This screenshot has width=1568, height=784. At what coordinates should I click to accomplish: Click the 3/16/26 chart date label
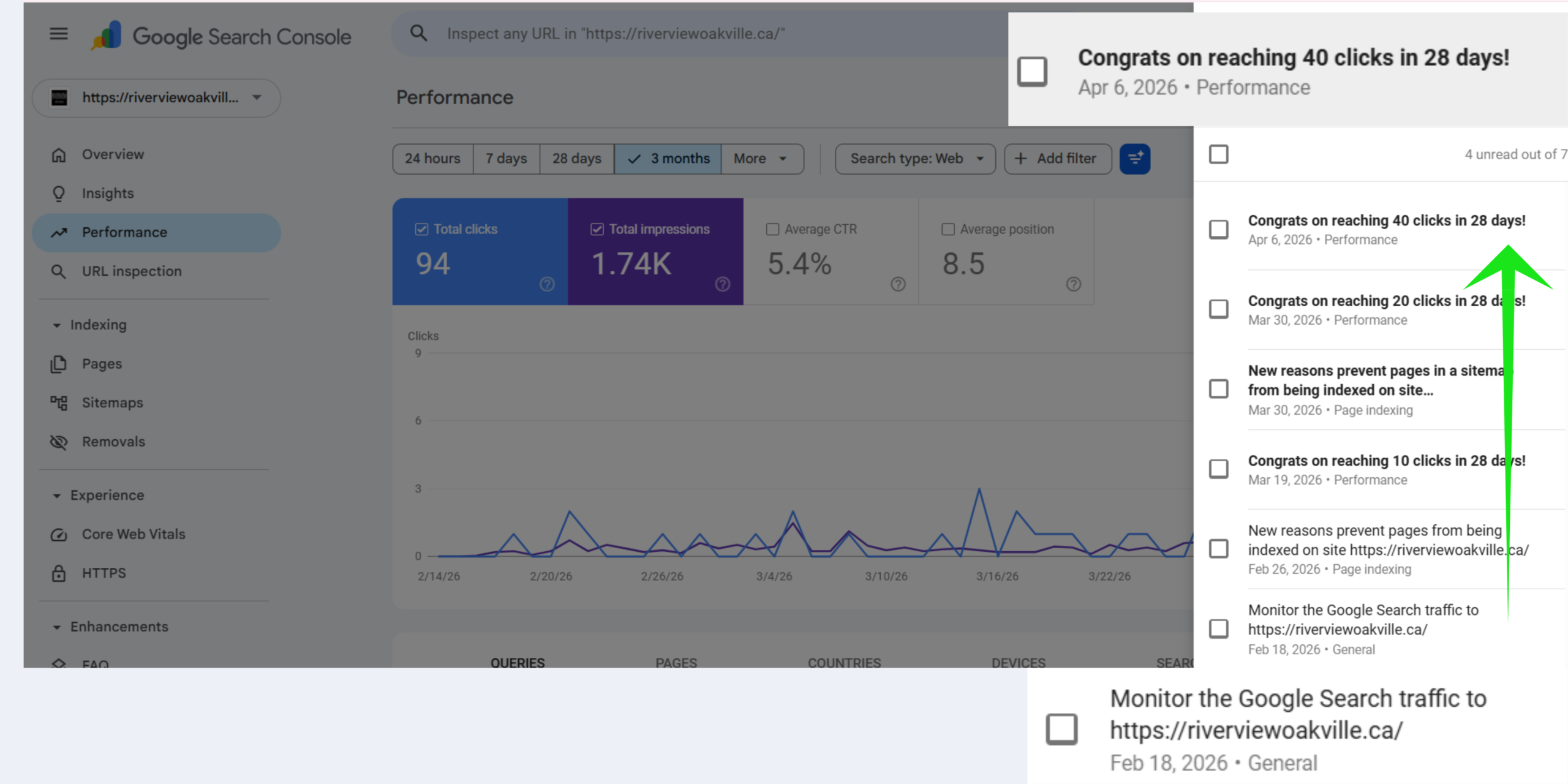(x=997, y=576)
